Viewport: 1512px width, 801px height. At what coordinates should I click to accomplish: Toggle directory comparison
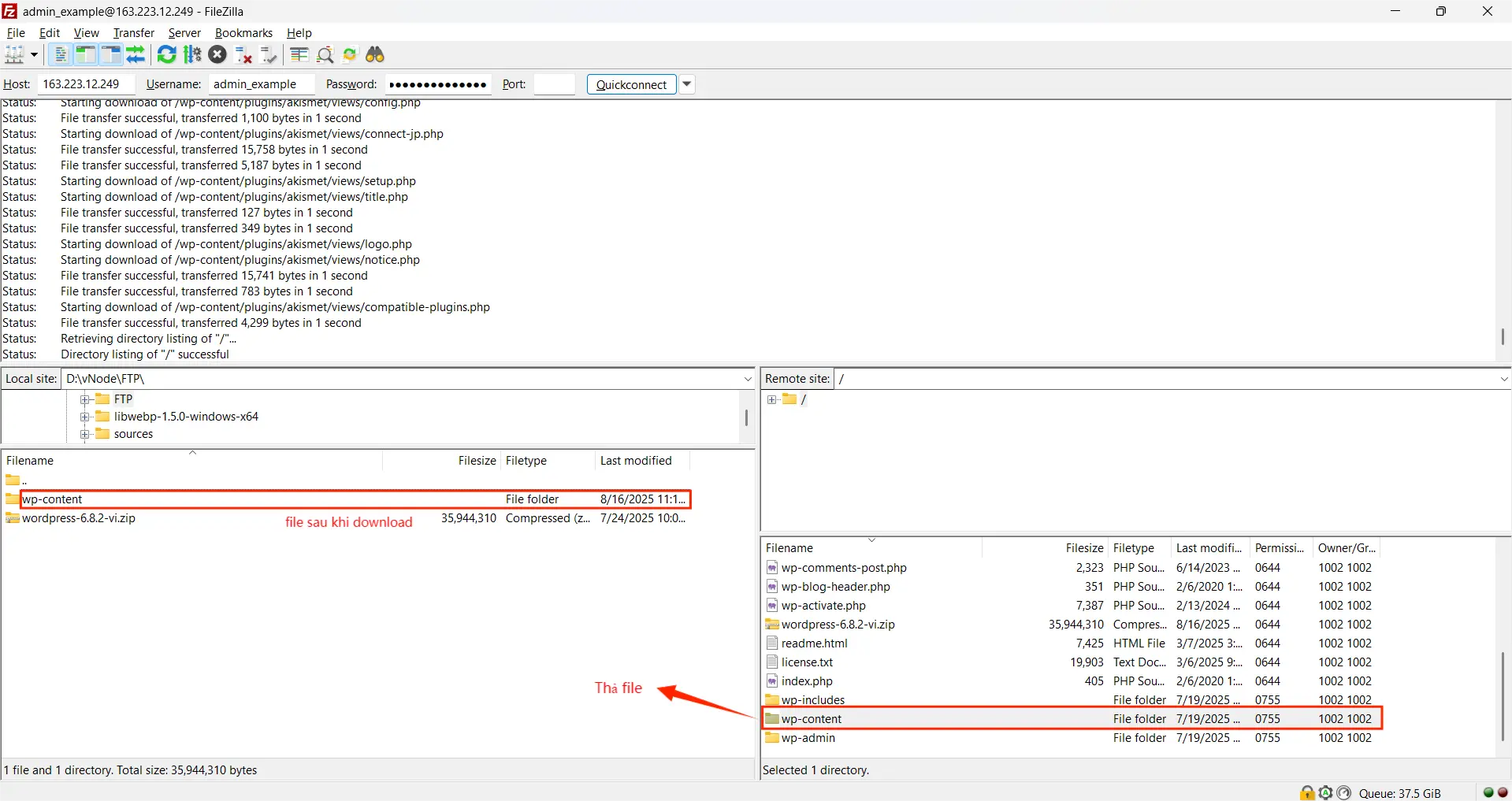click(x=325, y=54)
